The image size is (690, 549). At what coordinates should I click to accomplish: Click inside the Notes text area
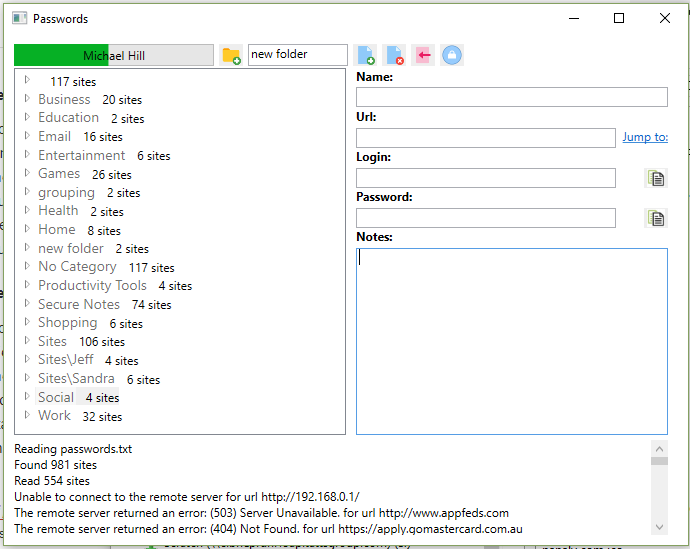pos(512,341)
